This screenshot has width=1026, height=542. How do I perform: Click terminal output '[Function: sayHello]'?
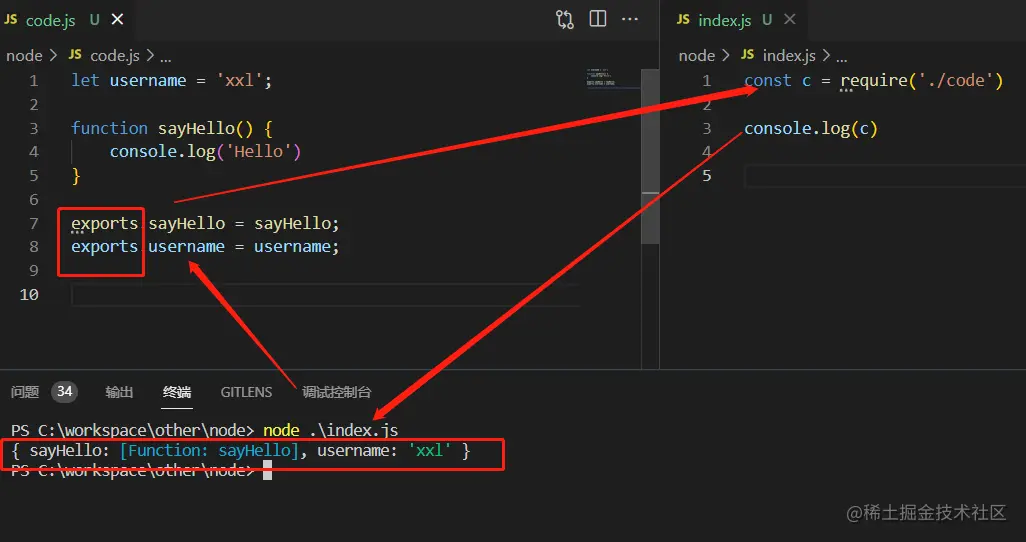[209, 450]
